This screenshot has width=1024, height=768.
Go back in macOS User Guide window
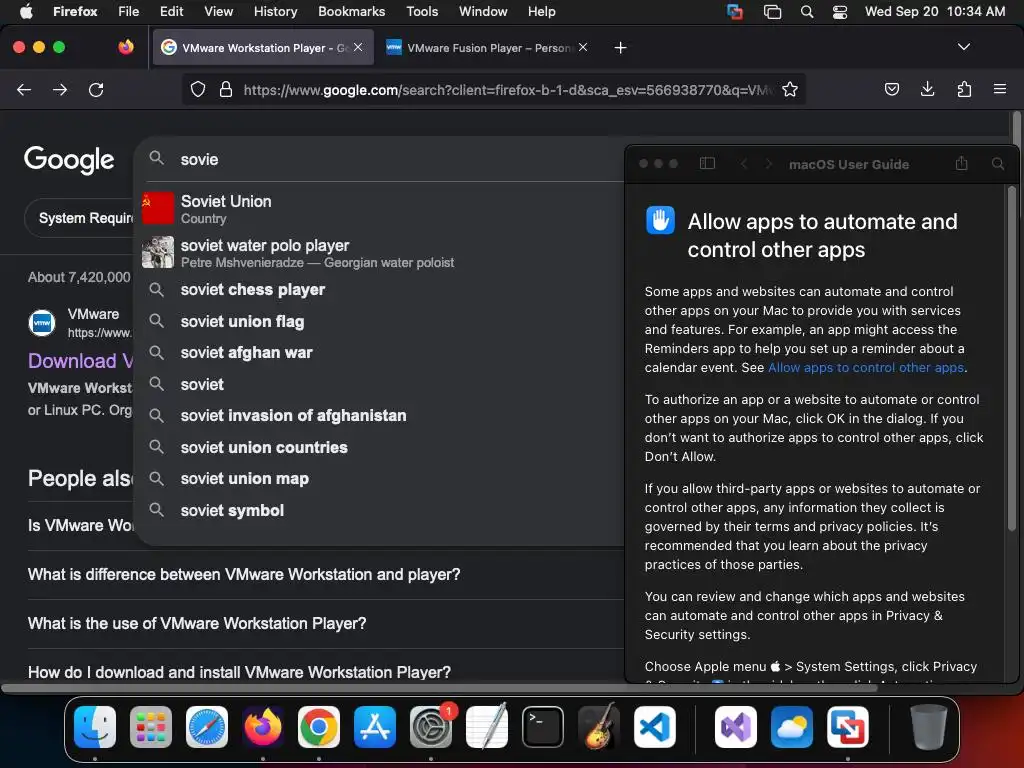click(743, 163)
